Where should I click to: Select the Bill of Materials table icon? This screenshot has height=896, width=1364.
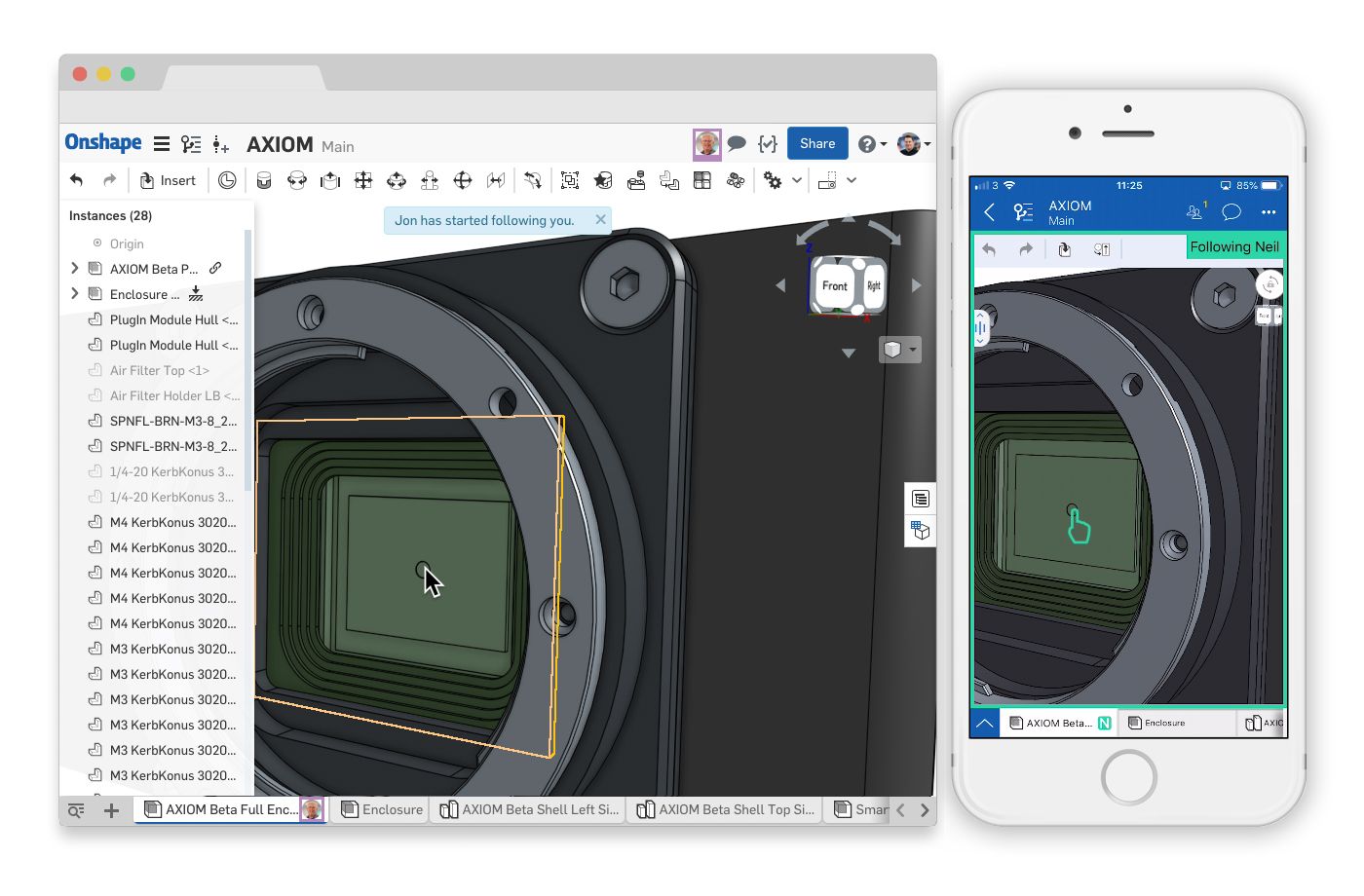(701, 180)
